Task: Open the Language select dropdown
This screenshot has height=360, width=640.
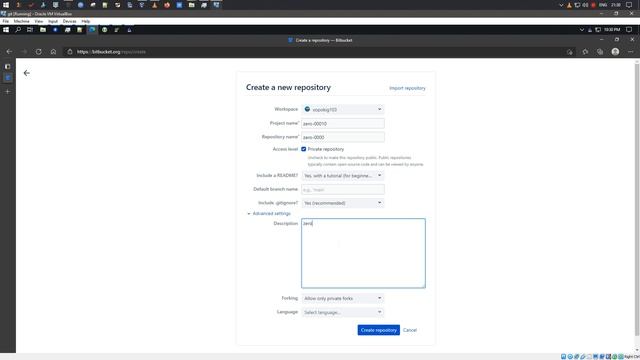Action: pyautogui.click(x=342, y=312)
